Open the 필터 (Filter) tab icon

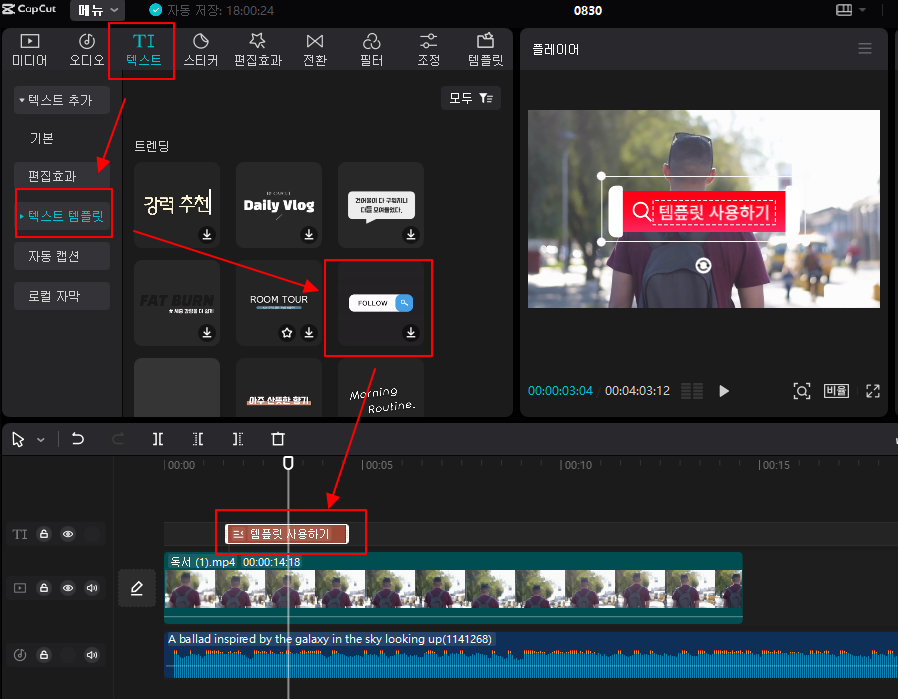(x=372, y=42)
